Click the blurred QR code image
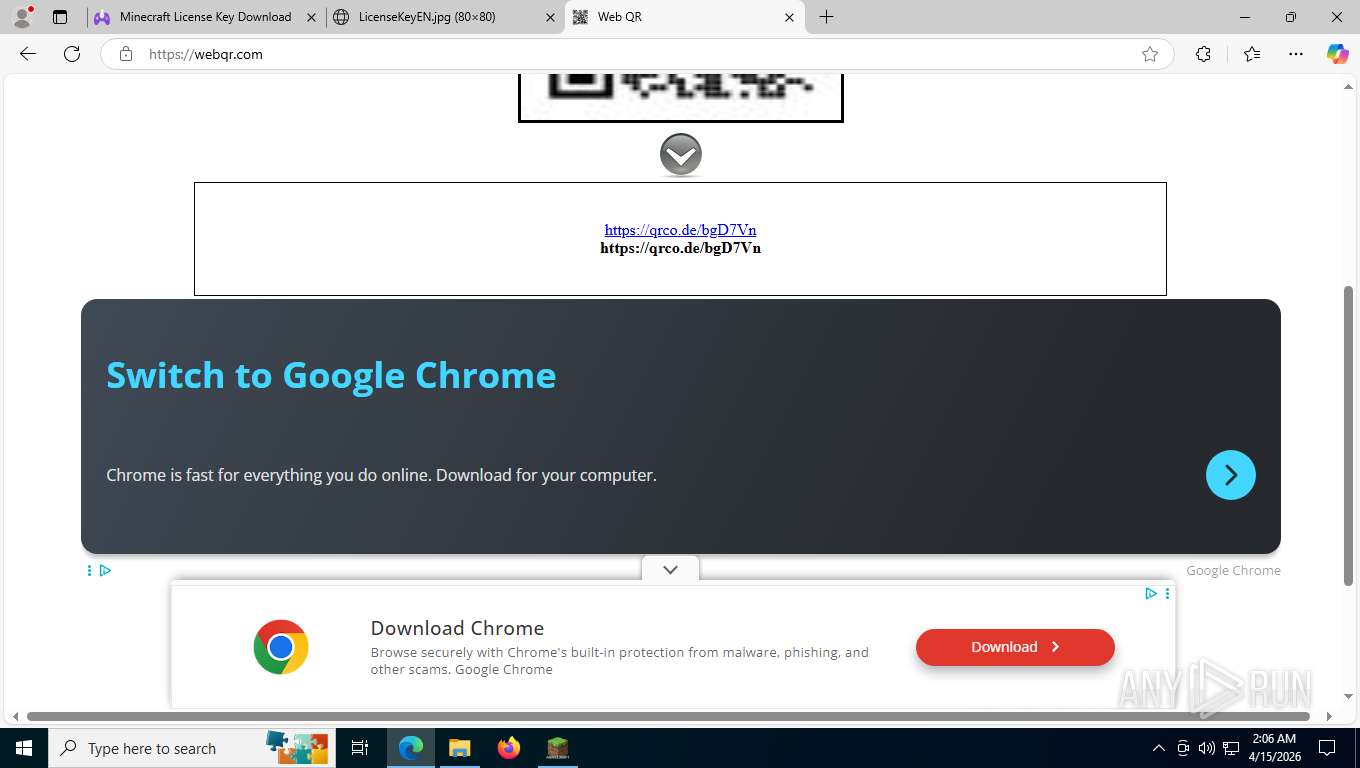1360x768 pixels. pyautogui.click(x=680, y=97)
